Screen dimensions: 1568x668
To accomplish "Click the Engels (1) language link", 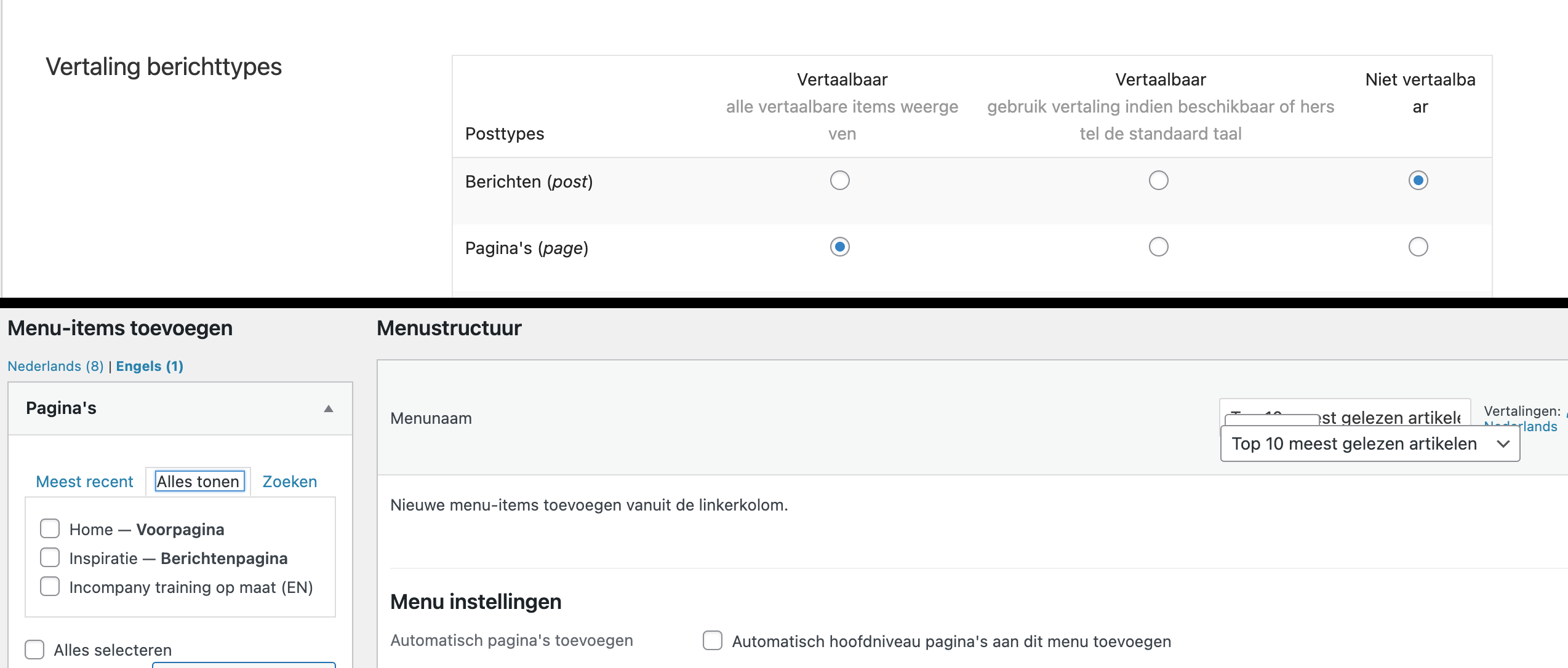I will [x=150, y=366].
